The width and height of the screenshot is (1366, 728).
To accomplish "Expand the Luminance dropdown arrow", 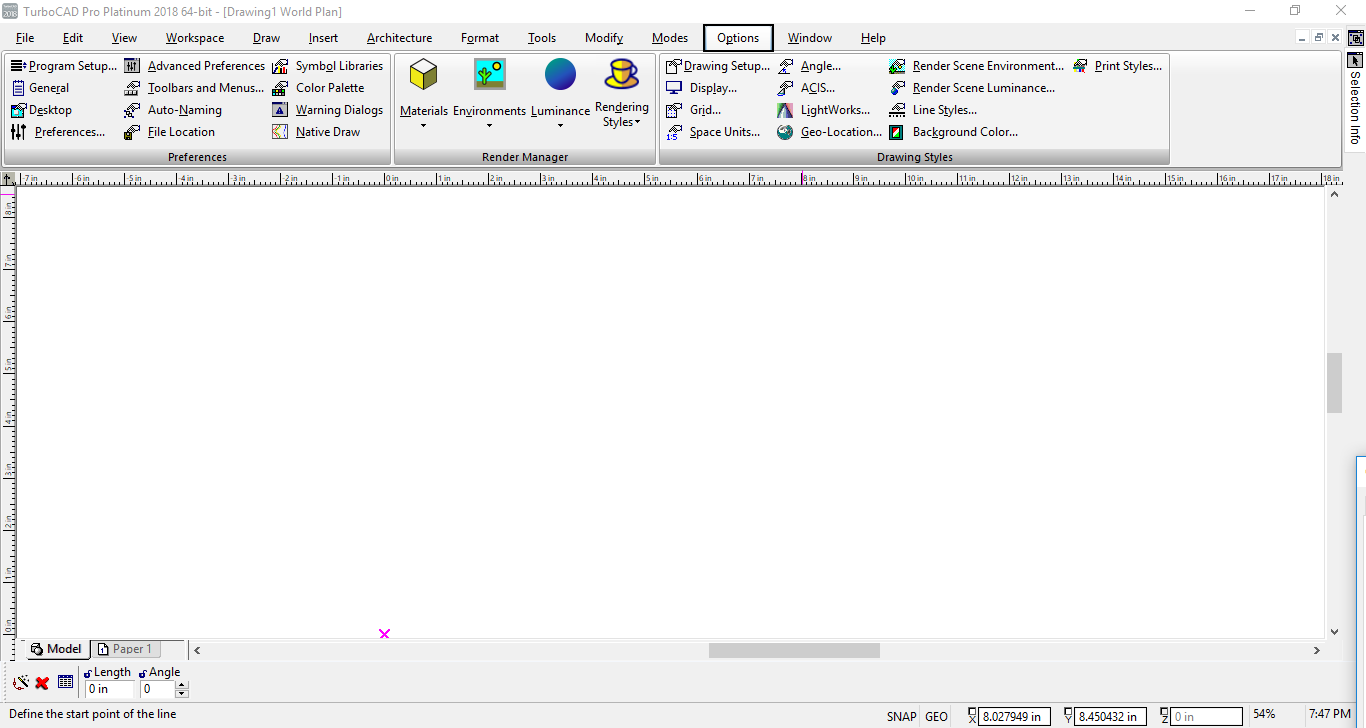I will 560,126.
